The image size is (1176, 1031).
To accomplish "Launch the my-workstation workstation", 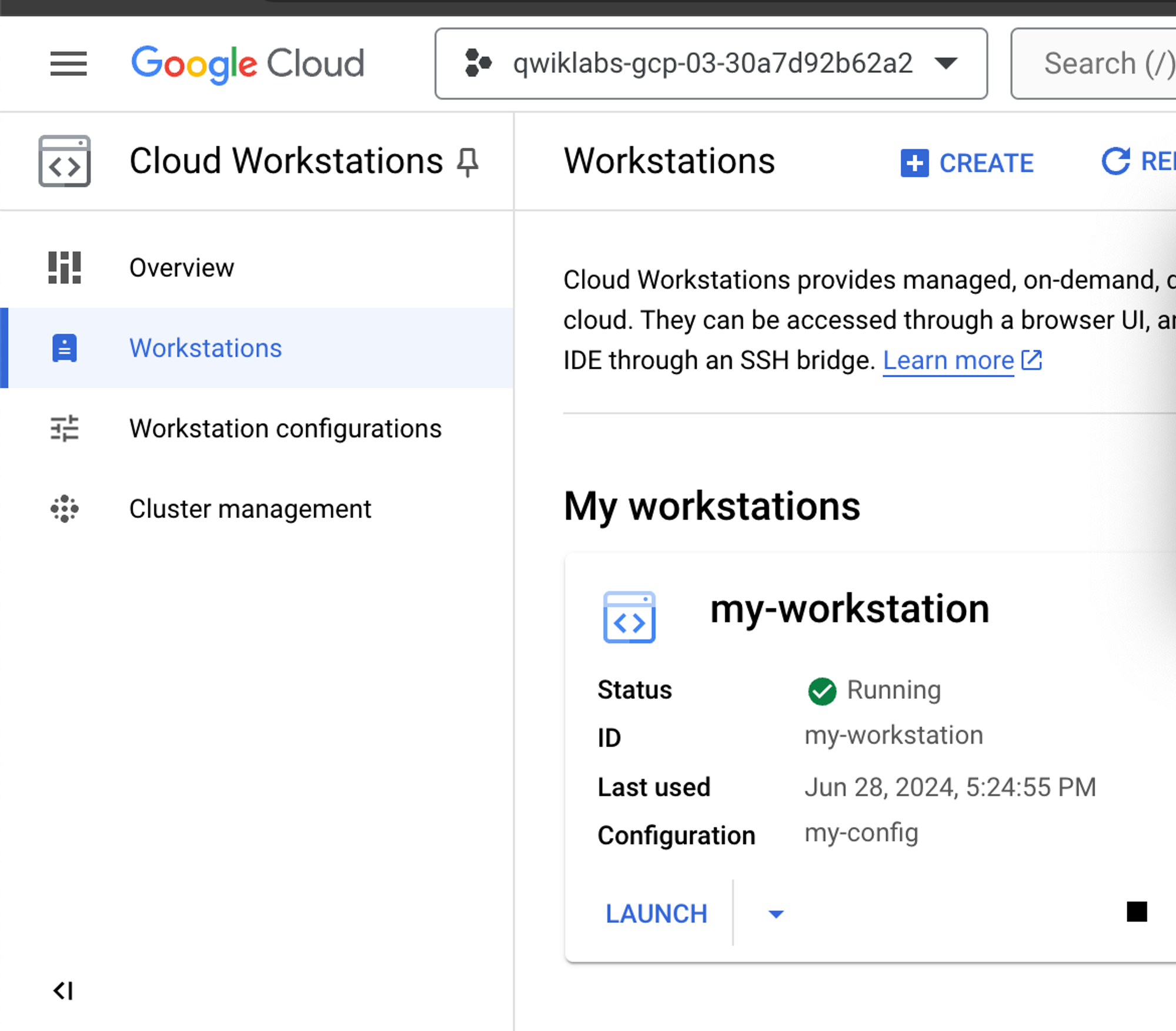I will tap(656, 913).
